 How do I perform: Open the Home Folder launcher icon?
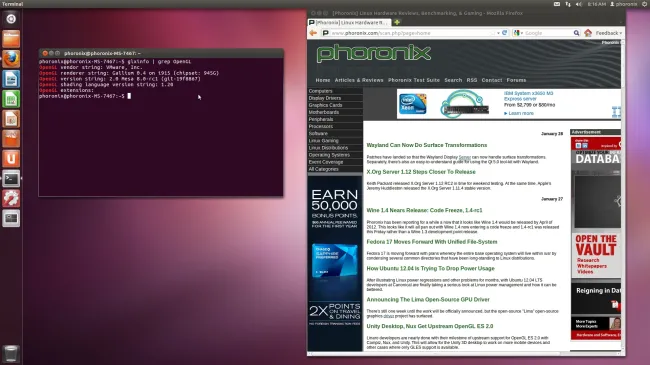coord(11,39)
